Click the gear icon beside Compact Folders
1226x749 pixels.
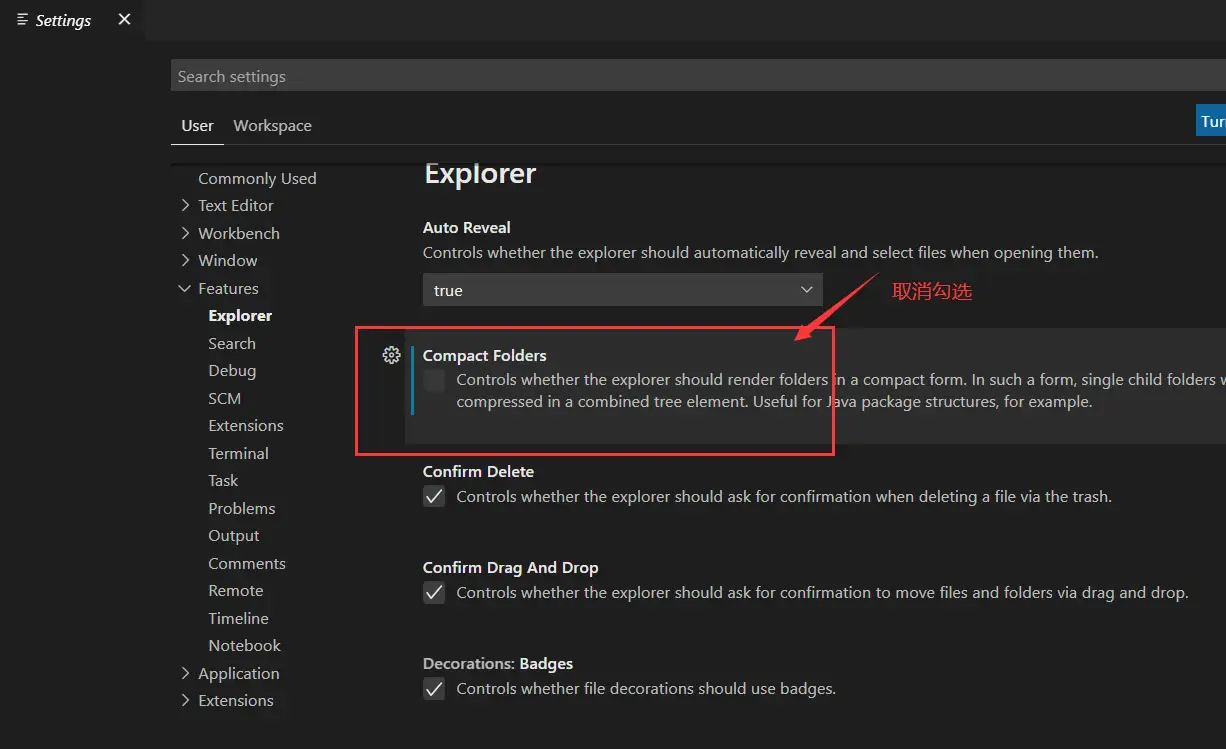pos(392,355)
